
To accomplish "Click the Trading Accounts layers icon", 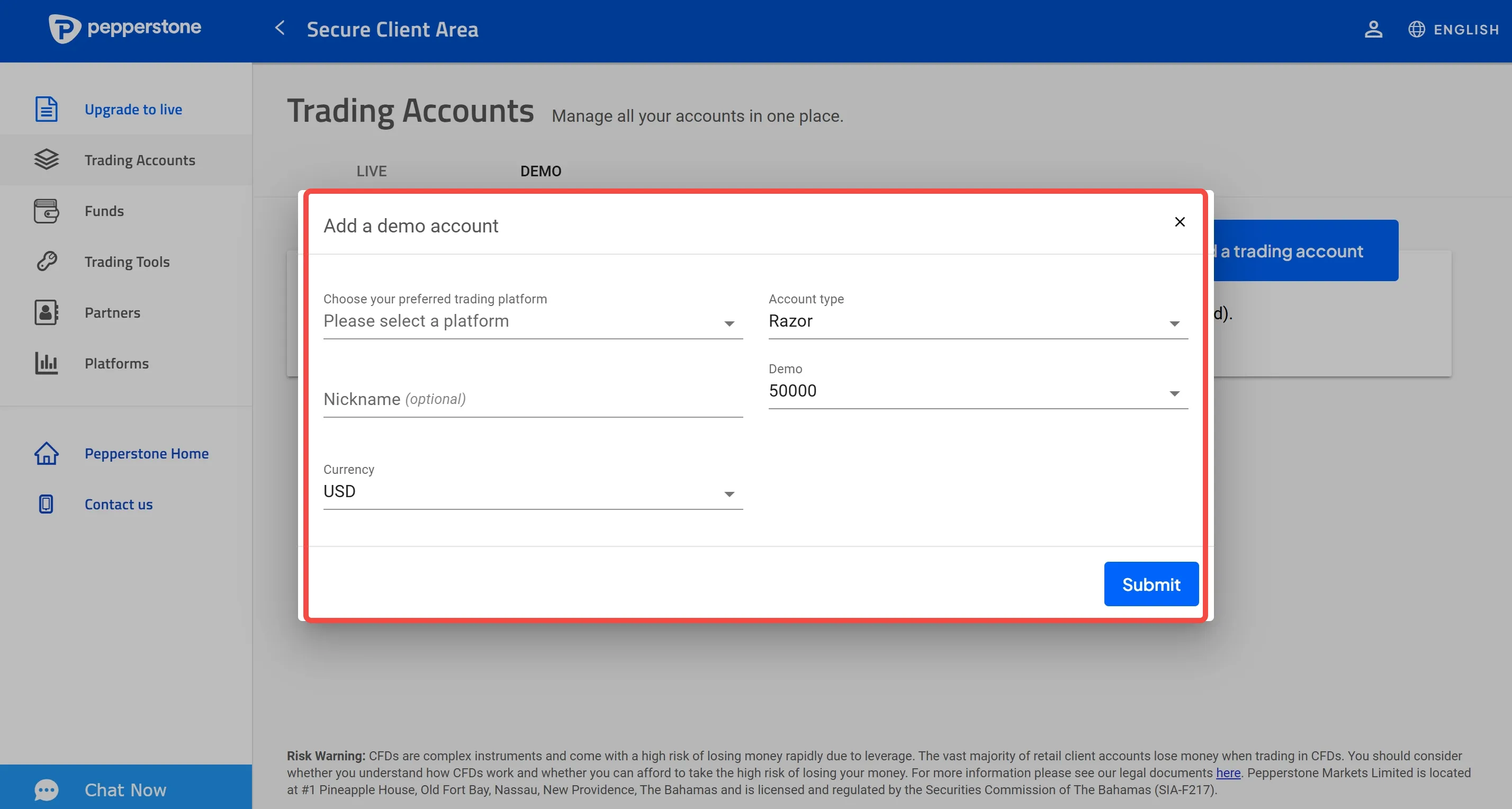I will 47,159.
